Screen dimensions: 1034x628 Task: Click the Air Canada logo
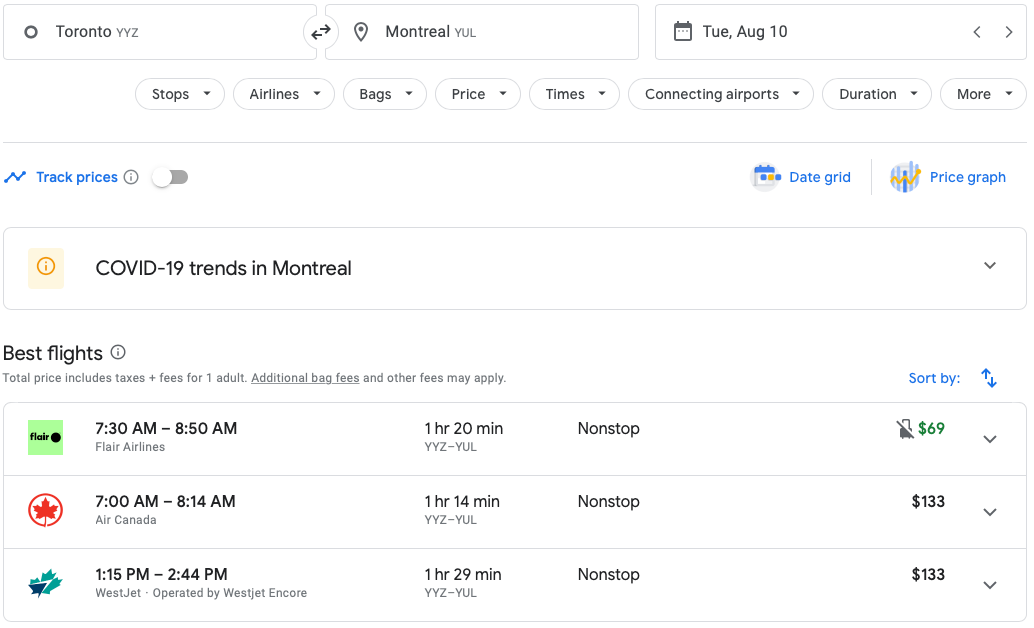click(x=45, y=511)
